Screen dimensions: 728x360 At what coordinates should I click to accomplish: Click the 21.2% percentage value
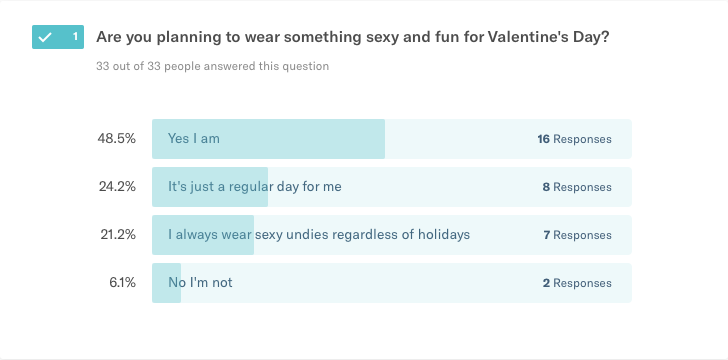click(x=118, y=235)
